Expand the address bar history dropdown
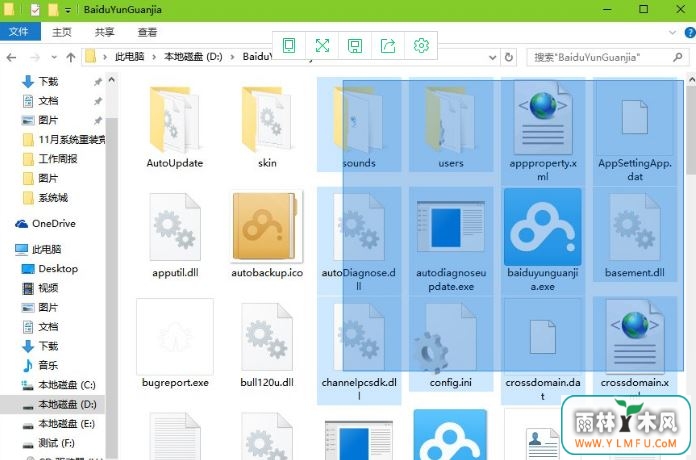 pos(492,57)
